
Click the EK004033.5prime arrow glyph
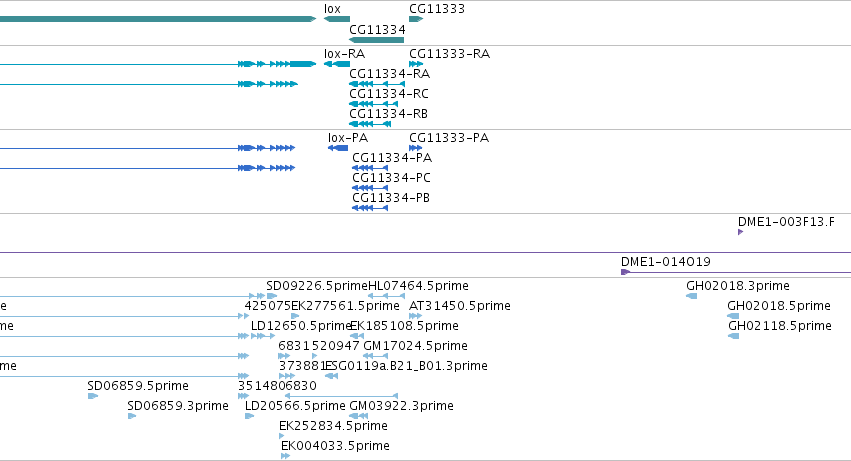point(285,456)
